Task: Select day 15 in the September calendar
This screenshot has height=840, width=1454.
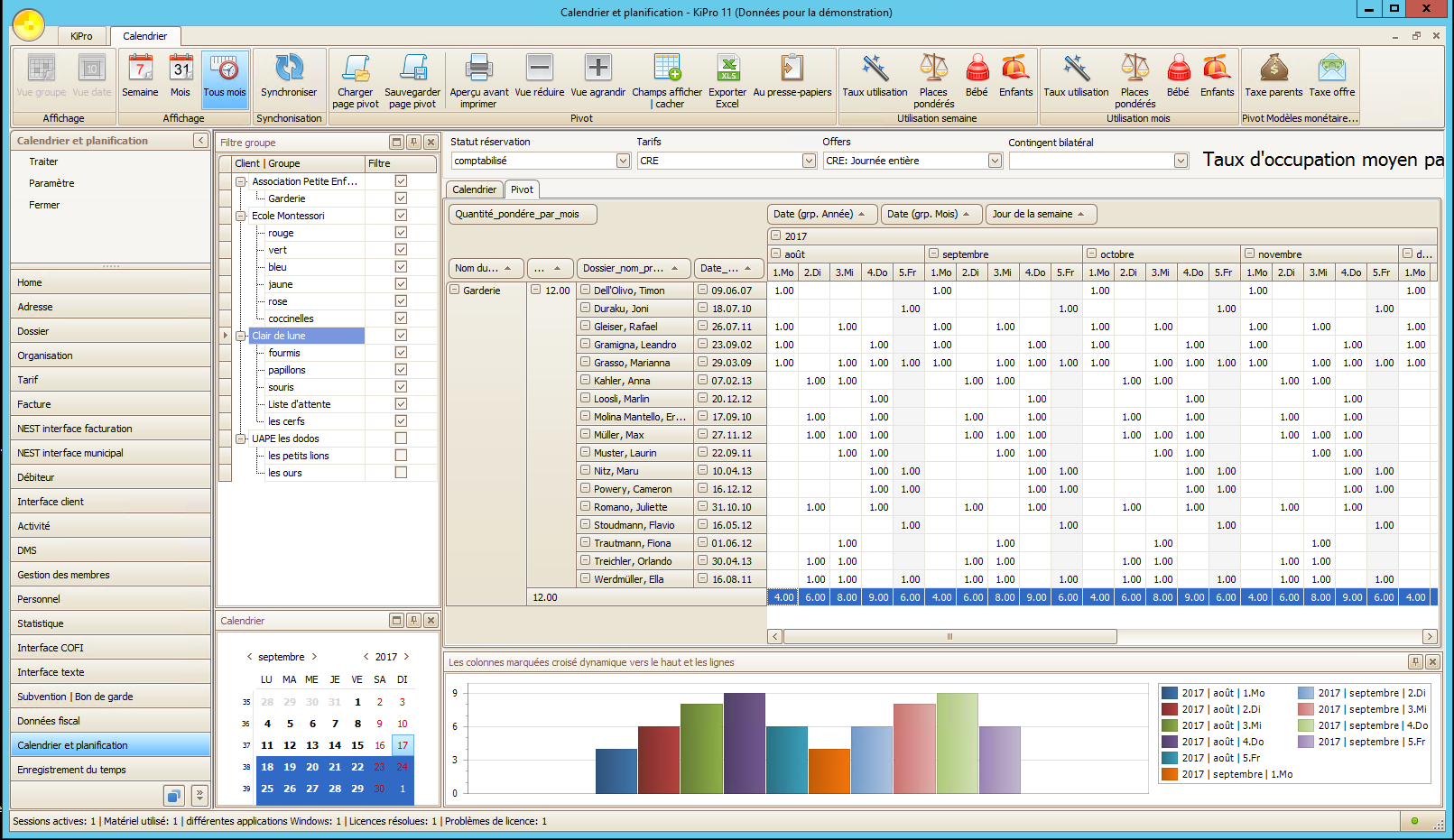Action: [x=357, y=745]
